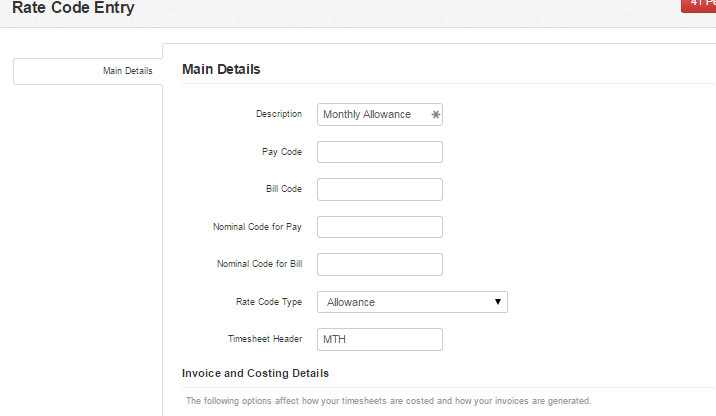Click the Bill Code label text
The width and height of the screenshot is (716, 416).
284,189
